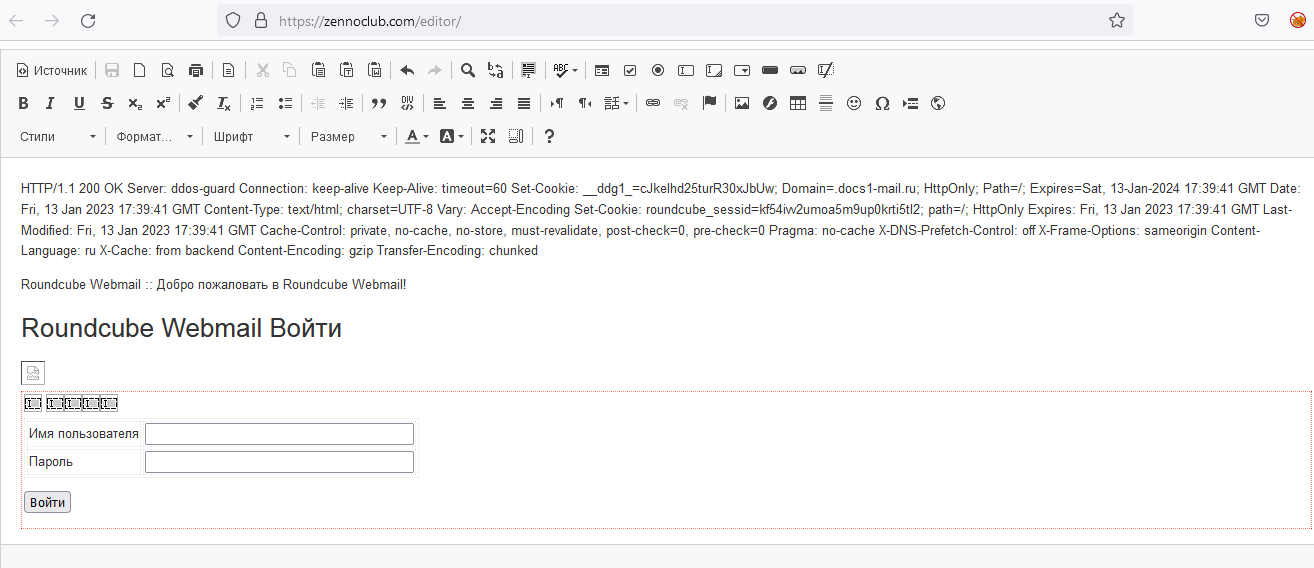Image resolution: width=1314 pixels, height=568 pixels.
Task: Click the Remove Format icon
Action: [224, 103]
